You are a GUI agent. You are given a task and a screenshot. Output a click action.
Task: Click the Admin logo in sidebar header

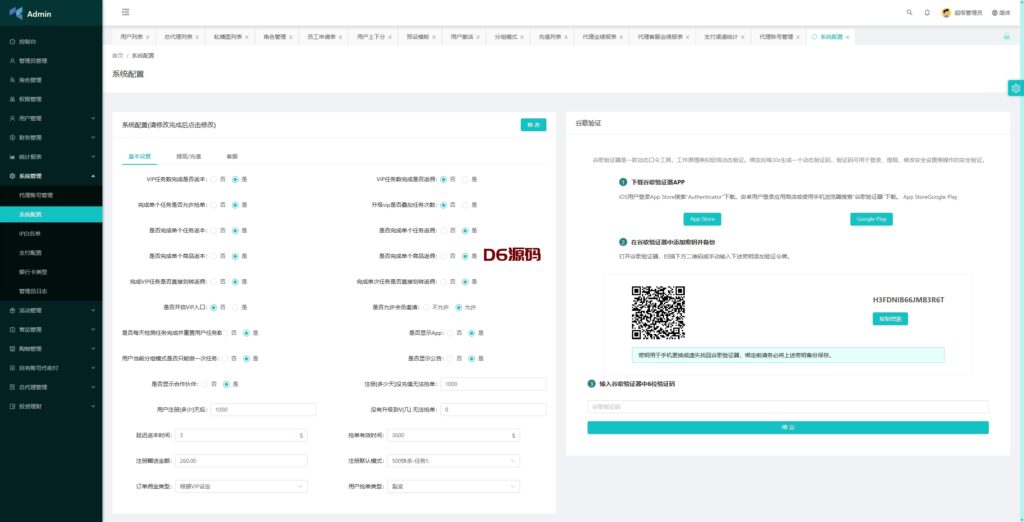click(29, 13)
